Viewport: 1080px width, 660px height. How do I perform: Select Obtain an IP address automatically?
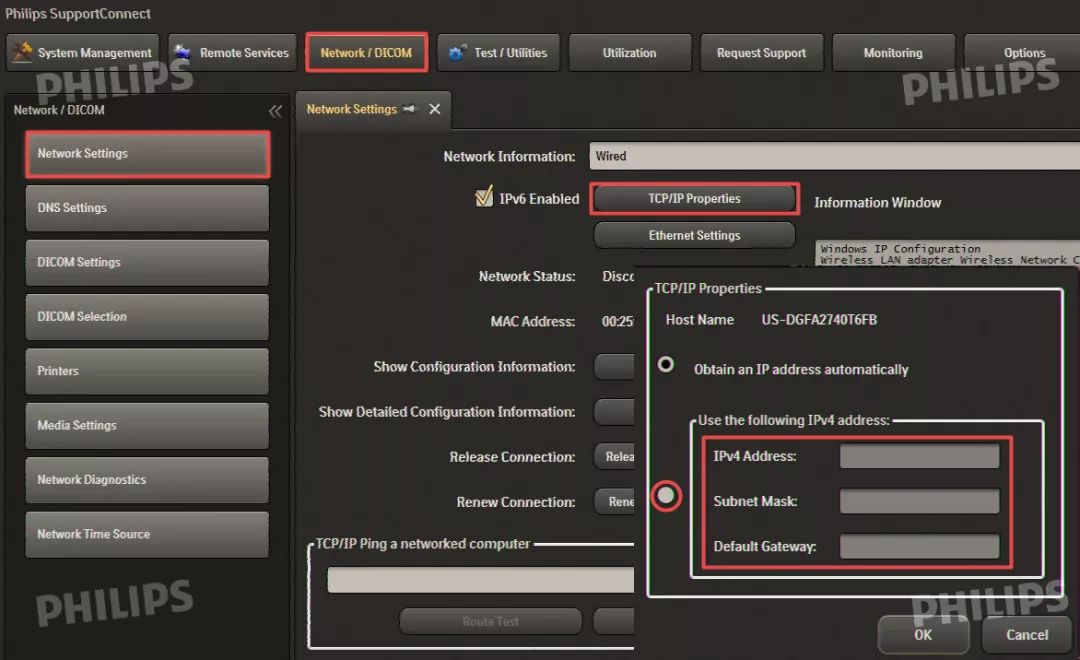click(x=666, y=365)
